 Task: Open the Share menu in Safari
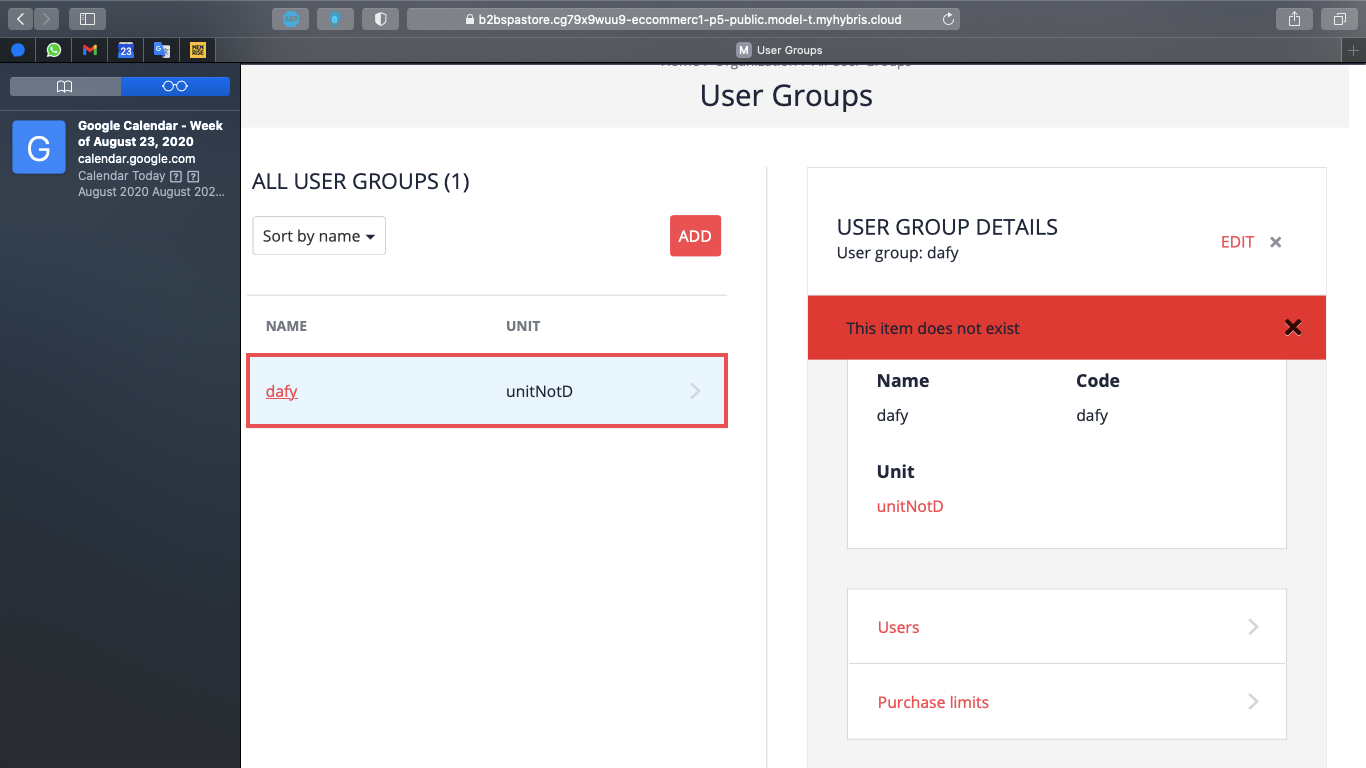(x=1294, y=19)
